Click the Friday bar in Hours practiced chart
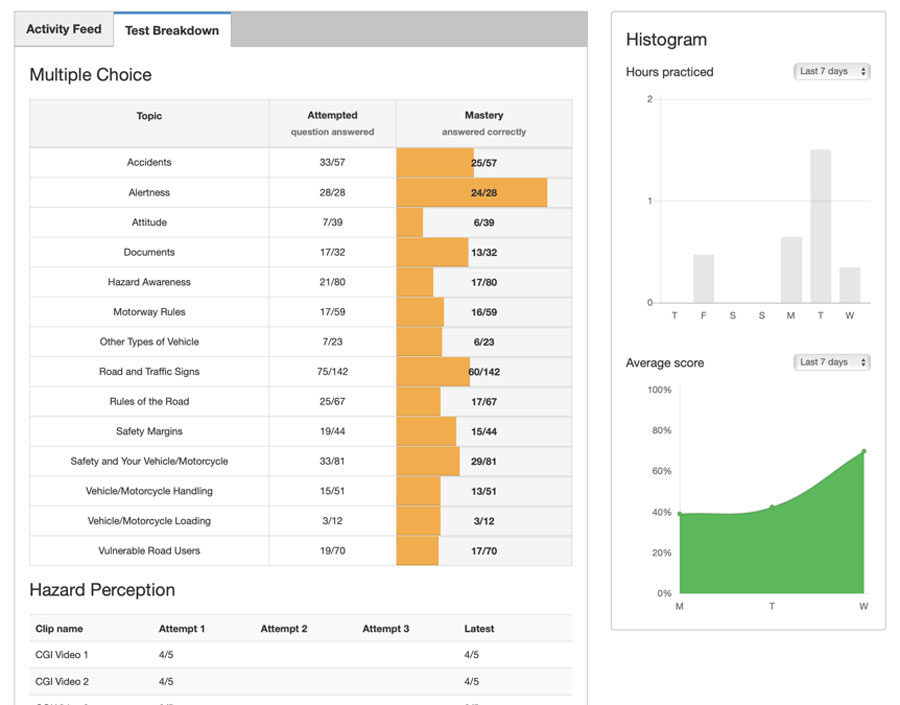 (704, 279)
